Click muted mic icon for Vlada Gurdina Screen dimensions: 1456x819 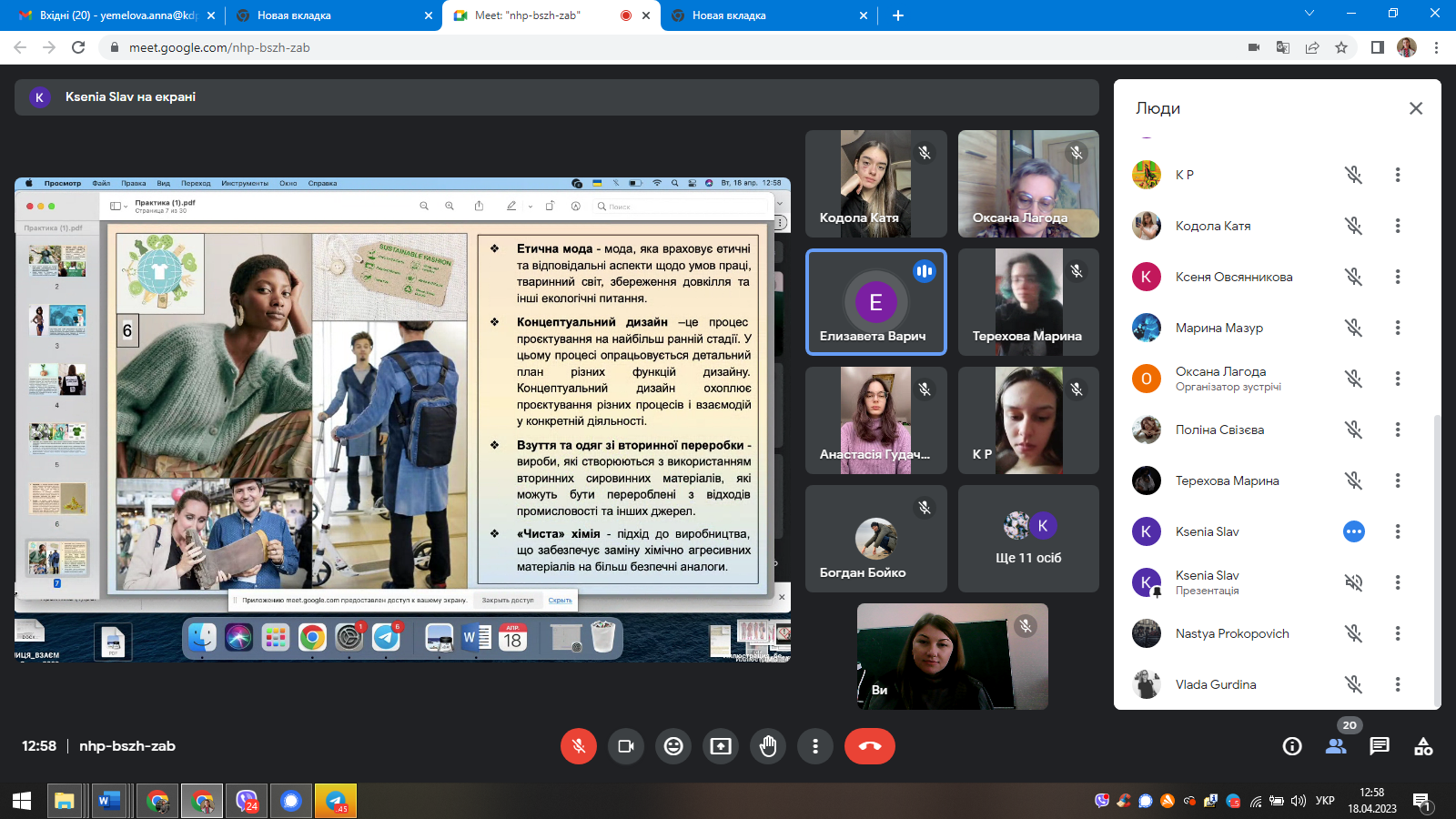[x=1354, y=684]
